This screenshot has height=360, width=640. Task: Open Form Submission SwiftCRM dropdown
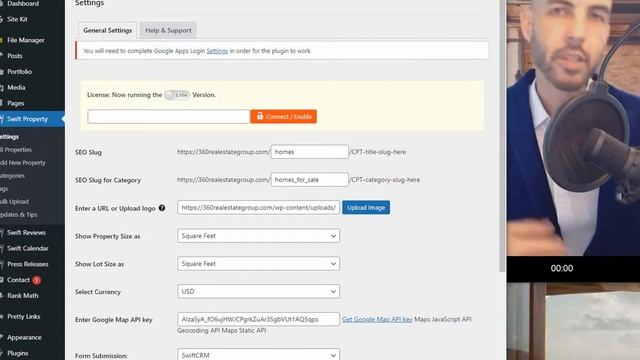coord(258,355)
